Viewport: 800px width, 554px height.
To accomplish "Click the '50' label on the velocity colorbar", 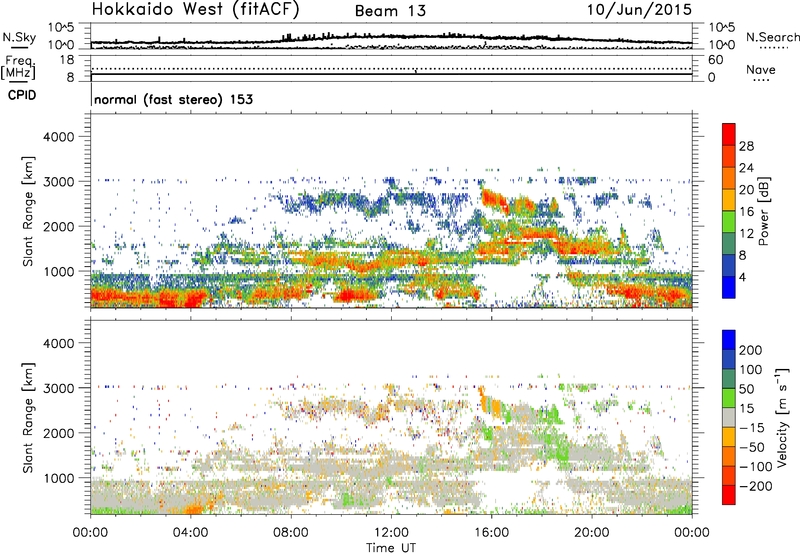I will [x=746, y=389].
